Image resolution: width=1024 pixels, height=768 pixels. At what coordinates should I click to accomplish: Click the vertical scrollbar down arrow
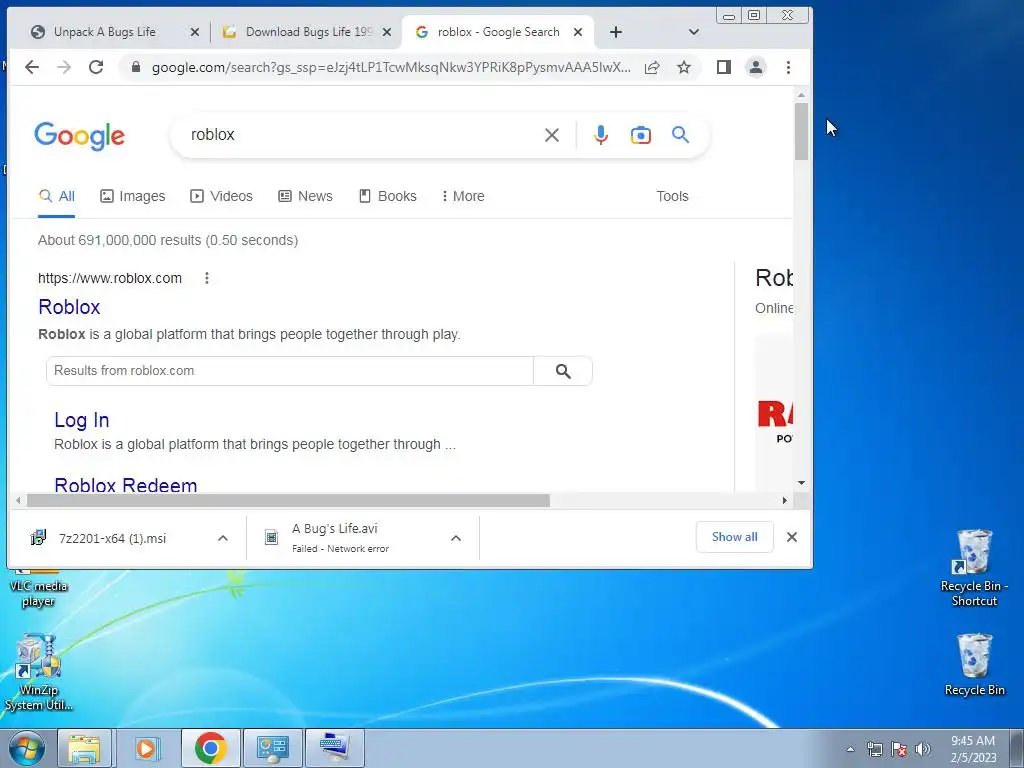click(801, 483)
